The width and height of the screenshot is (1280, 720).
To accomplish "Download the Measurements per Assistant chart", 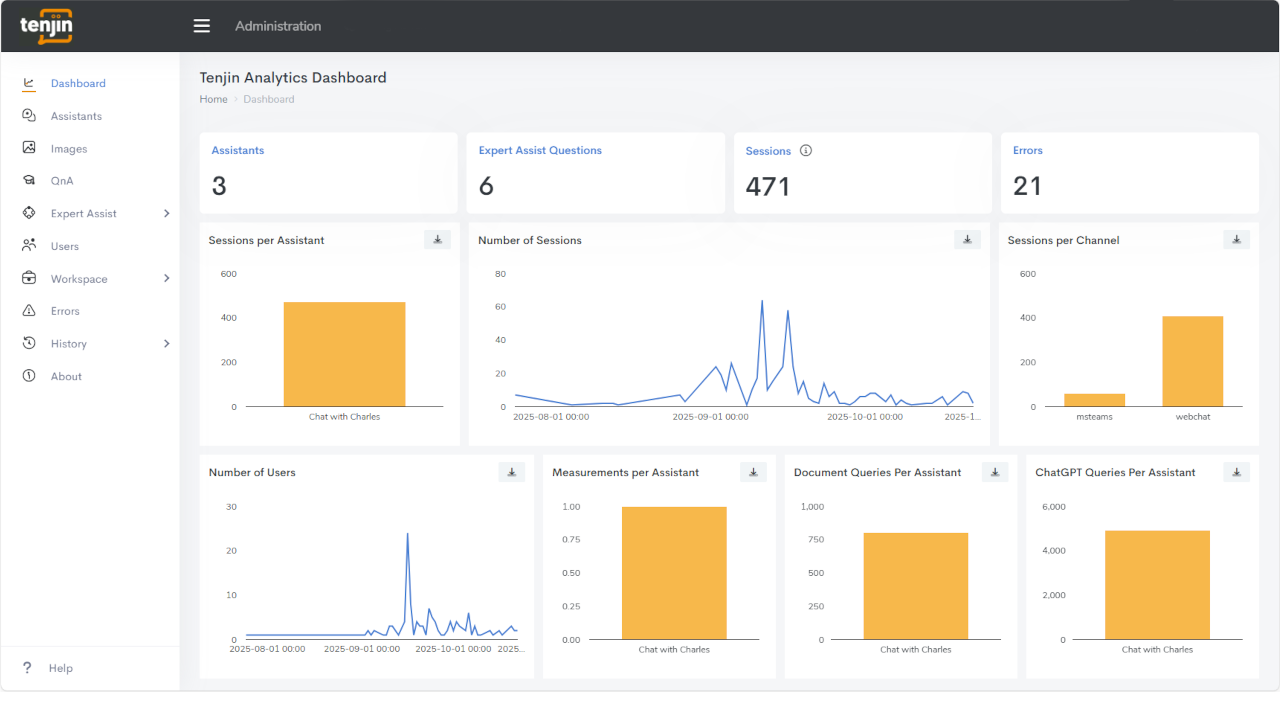I will (753, 472).
